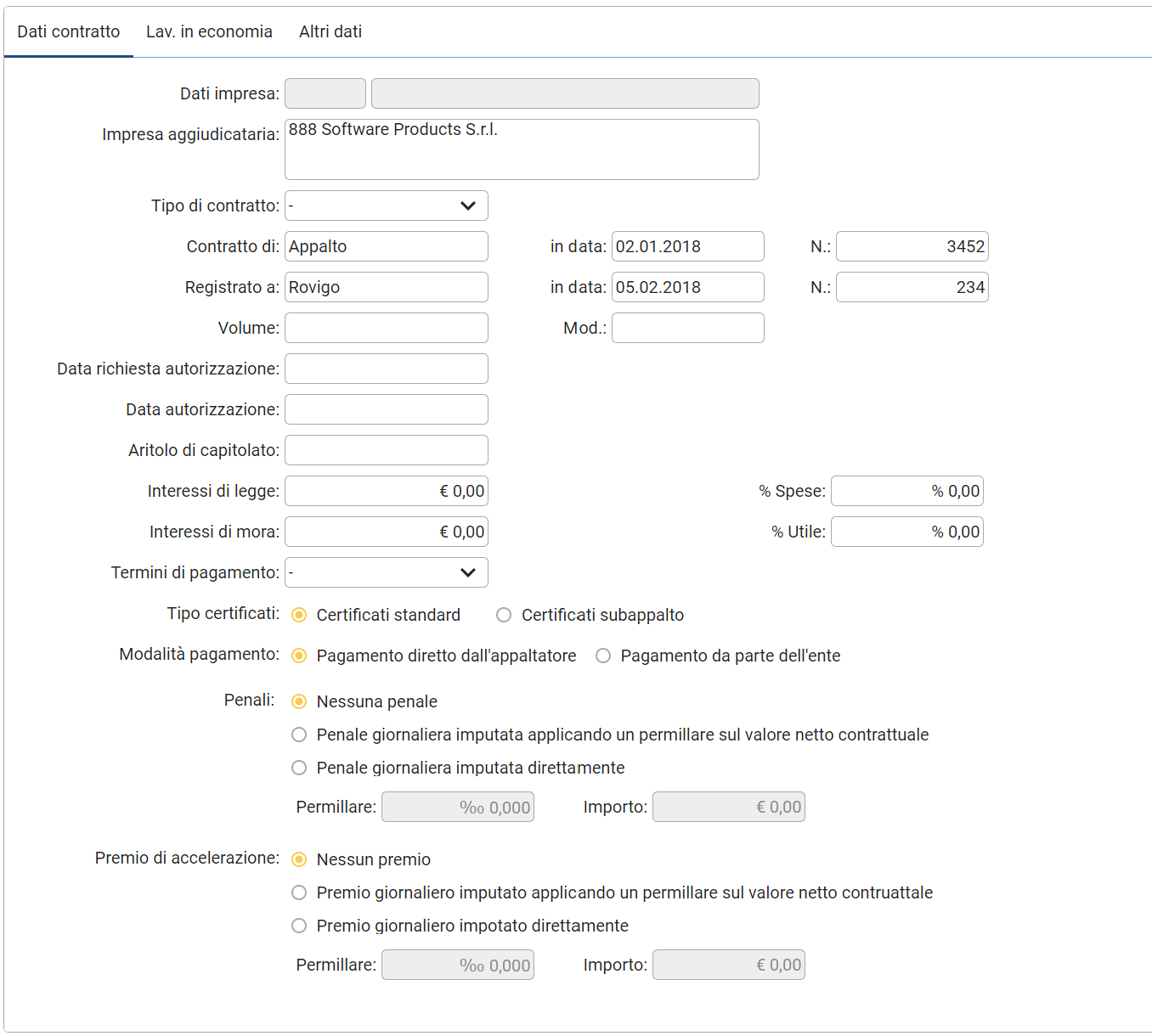Select Pagamento da parte dell'ente option
Screen dimensions: 1152x1036
603,656
